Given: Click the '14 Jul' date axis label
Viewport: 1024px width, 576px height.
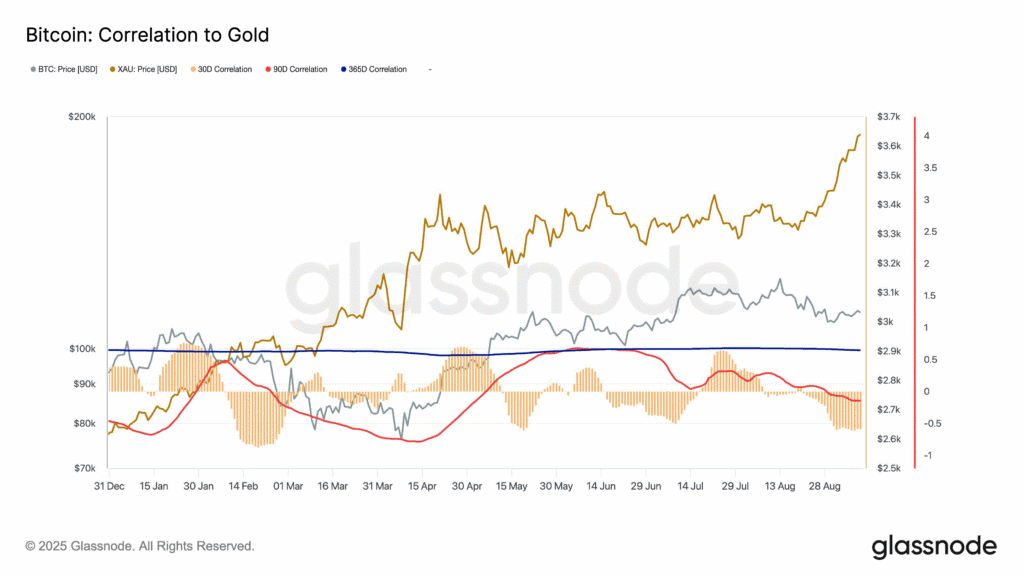Looking at the screenshot, I should 691,486.
